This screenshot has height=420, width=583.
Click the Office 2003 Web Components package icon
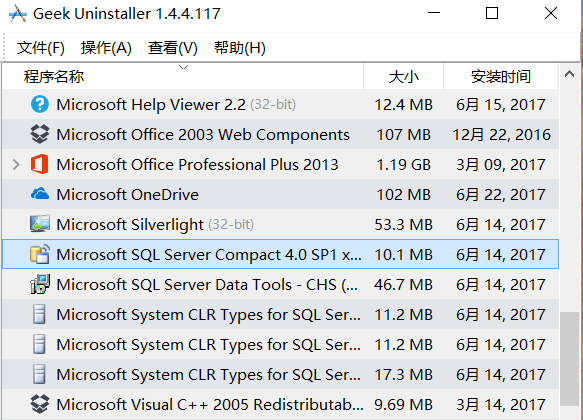click(39, 134)
